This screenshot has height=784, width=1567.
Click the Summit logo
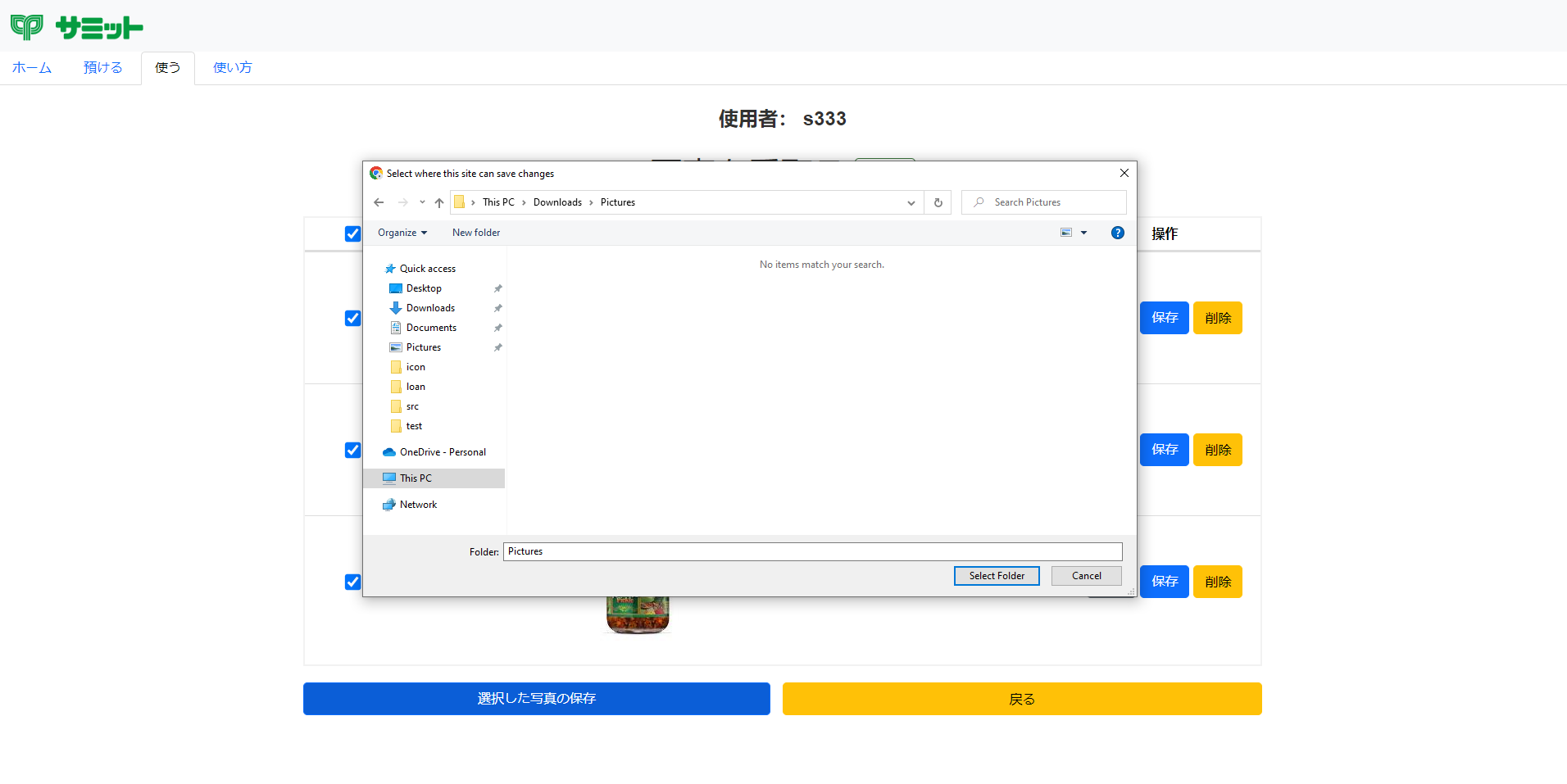pyautogui.click(x=77, y=27)
